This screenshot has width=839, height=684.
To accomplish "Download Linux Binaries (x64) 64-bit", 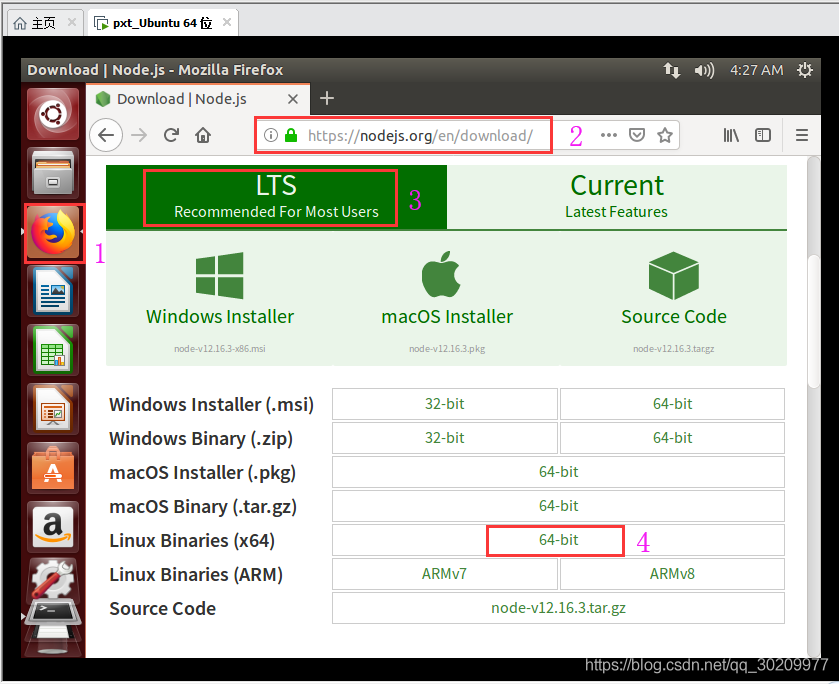I will pyautogui.click(x=559, y=540).
